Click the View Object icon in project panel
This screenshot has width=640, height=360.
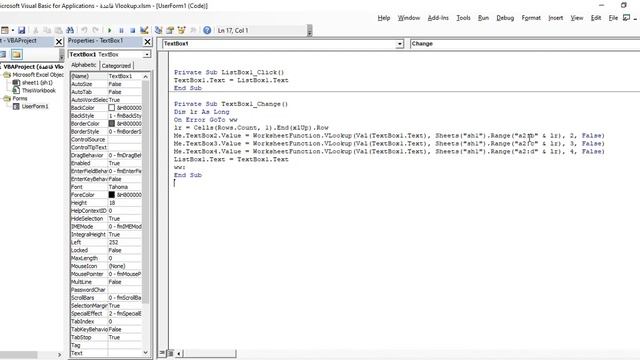[3, 54]
